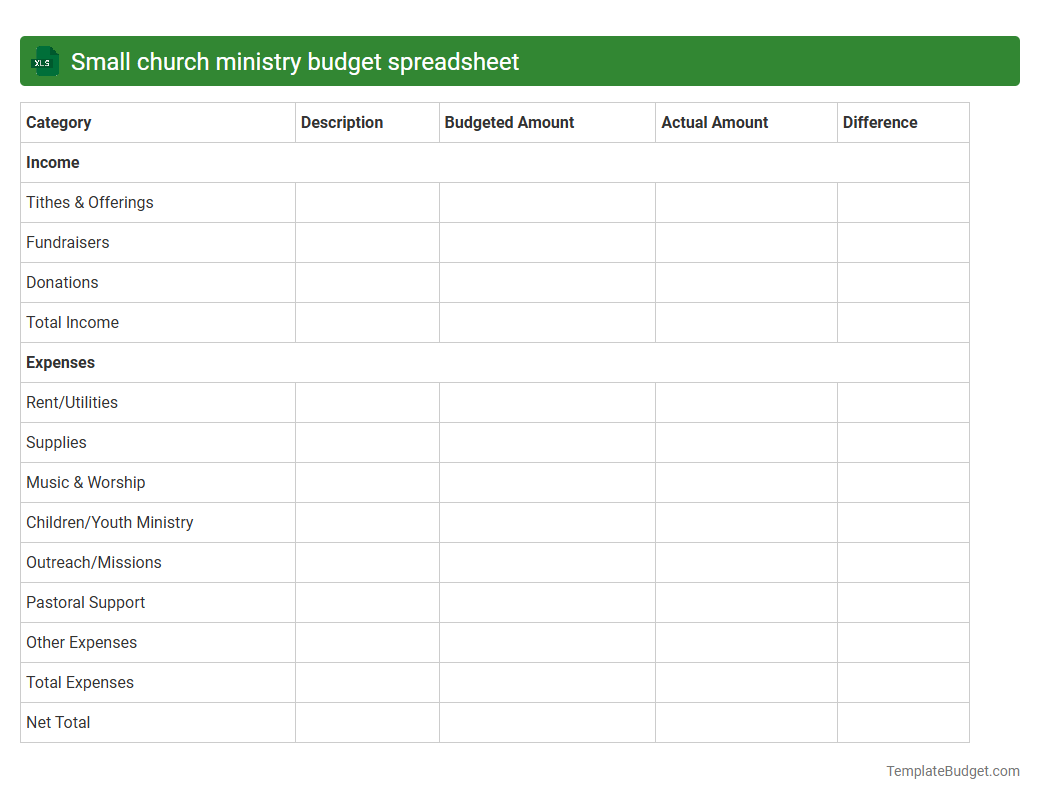Select the Children/Youth Ministry cell
The width and height of the screenshot is (1040, 800).
click(109, 522)
